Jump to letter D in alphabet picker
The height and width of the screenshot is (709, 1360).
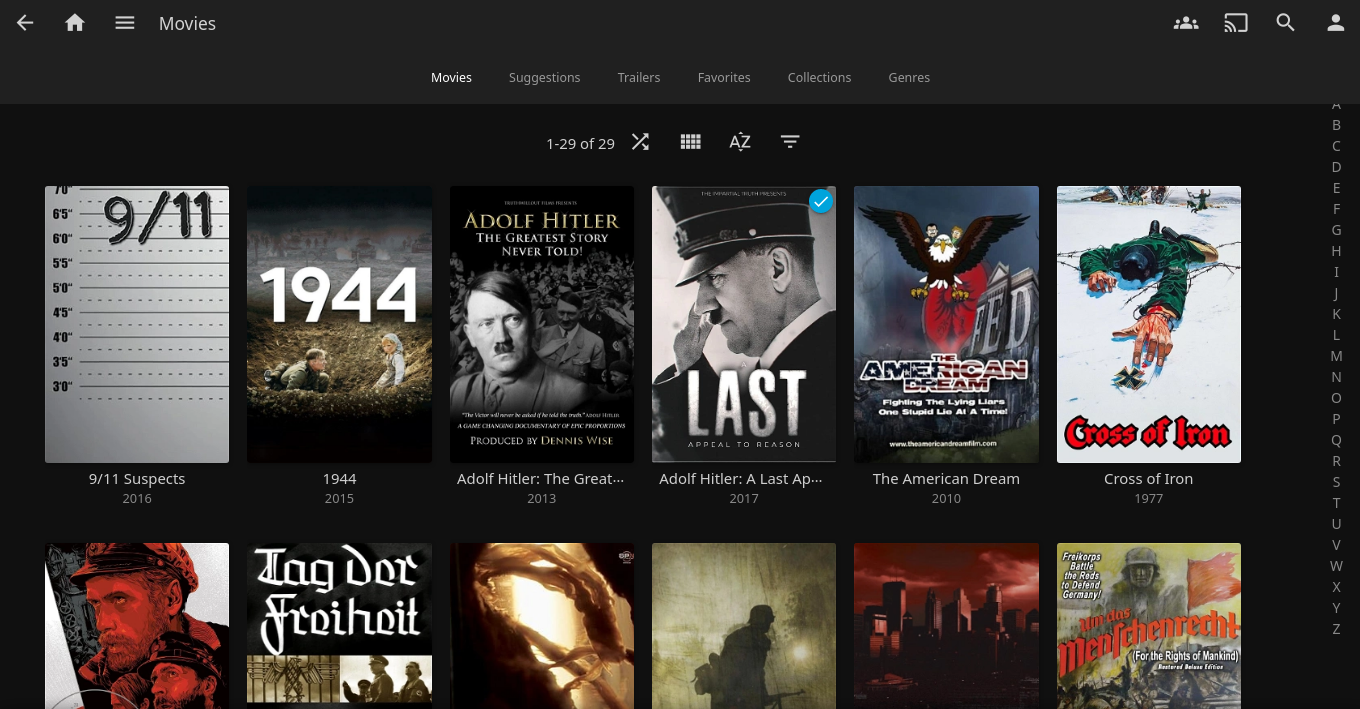(1336, 167)
